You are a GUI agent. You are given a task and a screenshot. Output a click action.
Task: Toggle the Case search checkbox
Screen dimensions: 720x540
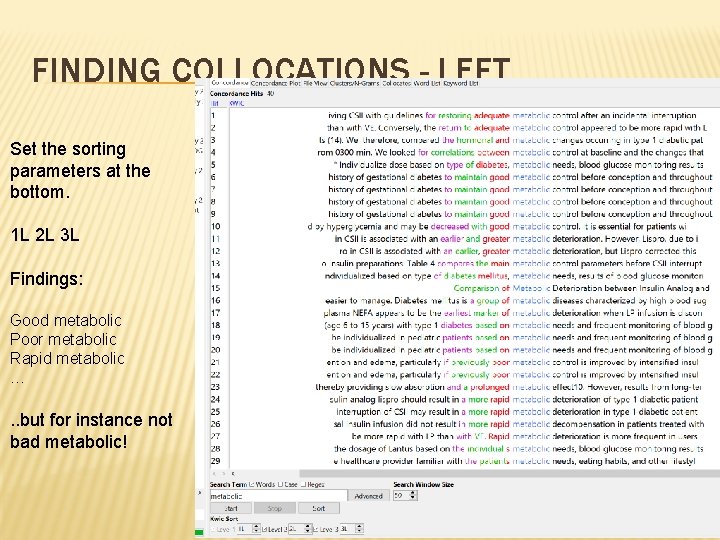pyautogui.click(x=280, y=484)
